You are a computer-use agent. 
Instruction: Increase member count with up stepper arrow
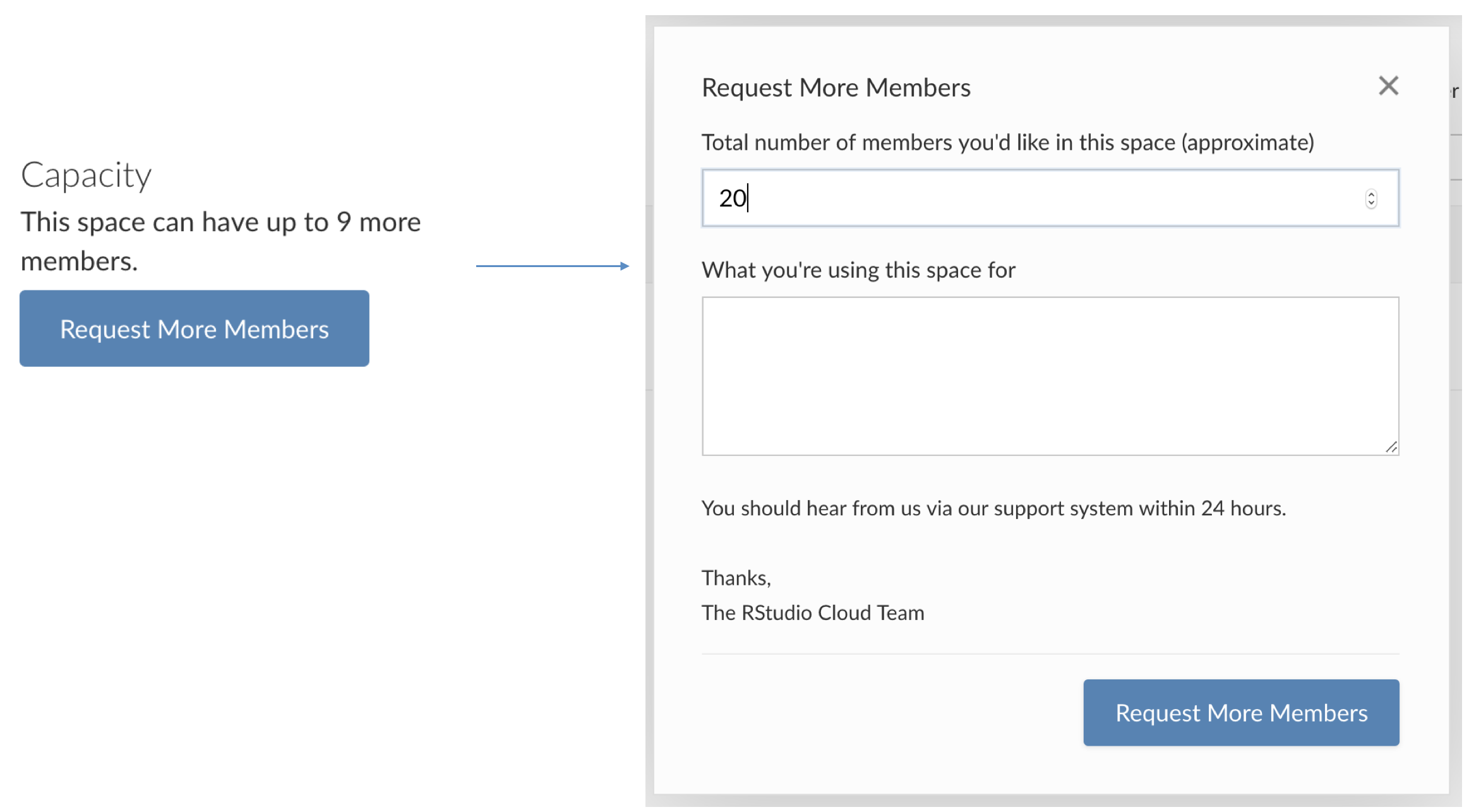point(1370,194)
